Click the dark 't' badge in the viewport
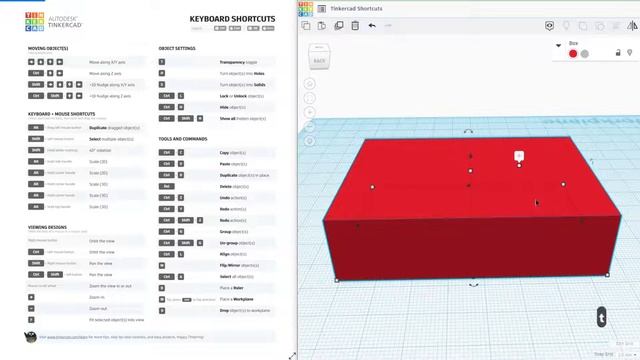 click(x=602, y=317)
